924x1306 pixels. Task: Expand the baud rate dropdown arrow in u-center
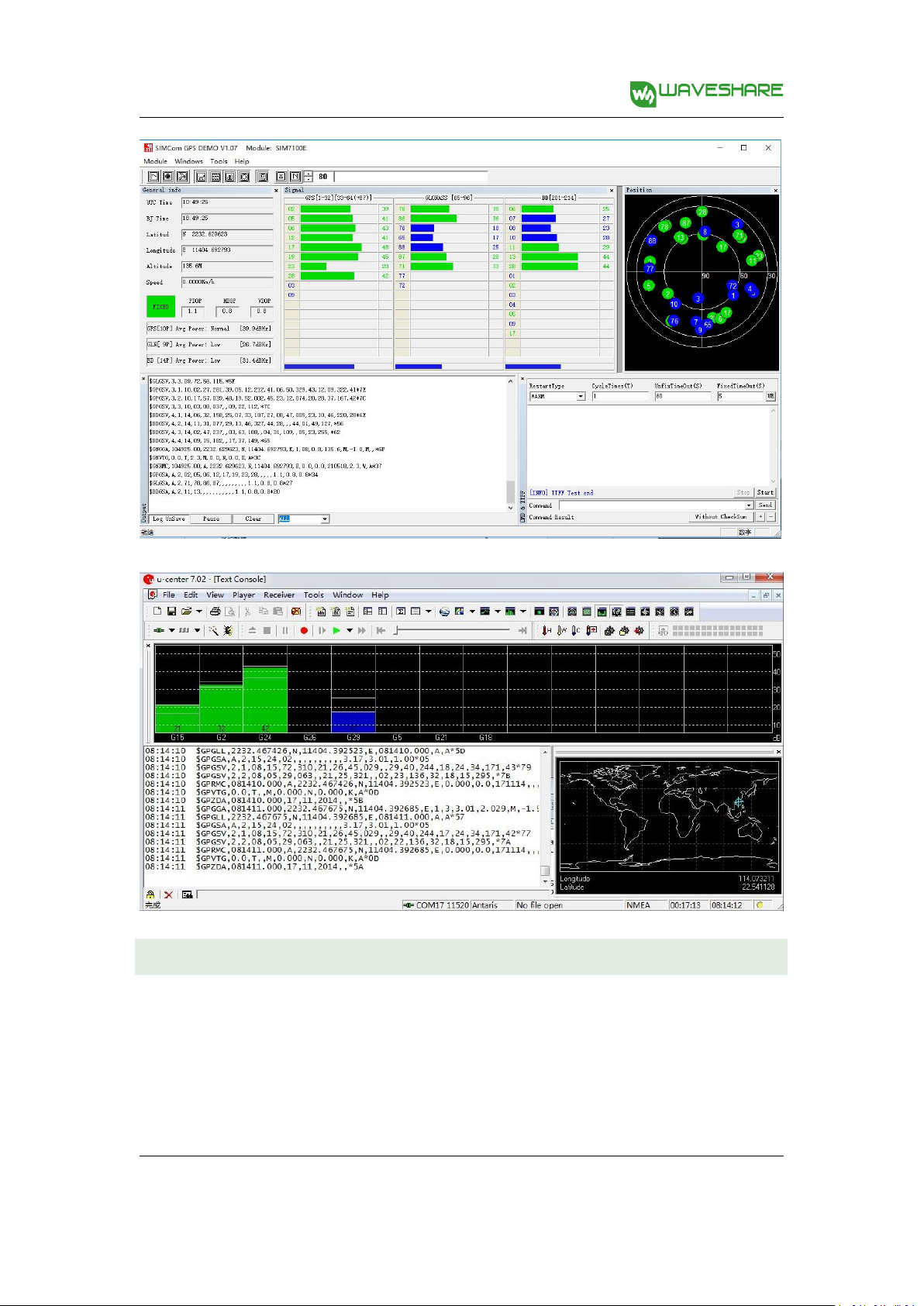pyautogui.click(x=198, y=631)
